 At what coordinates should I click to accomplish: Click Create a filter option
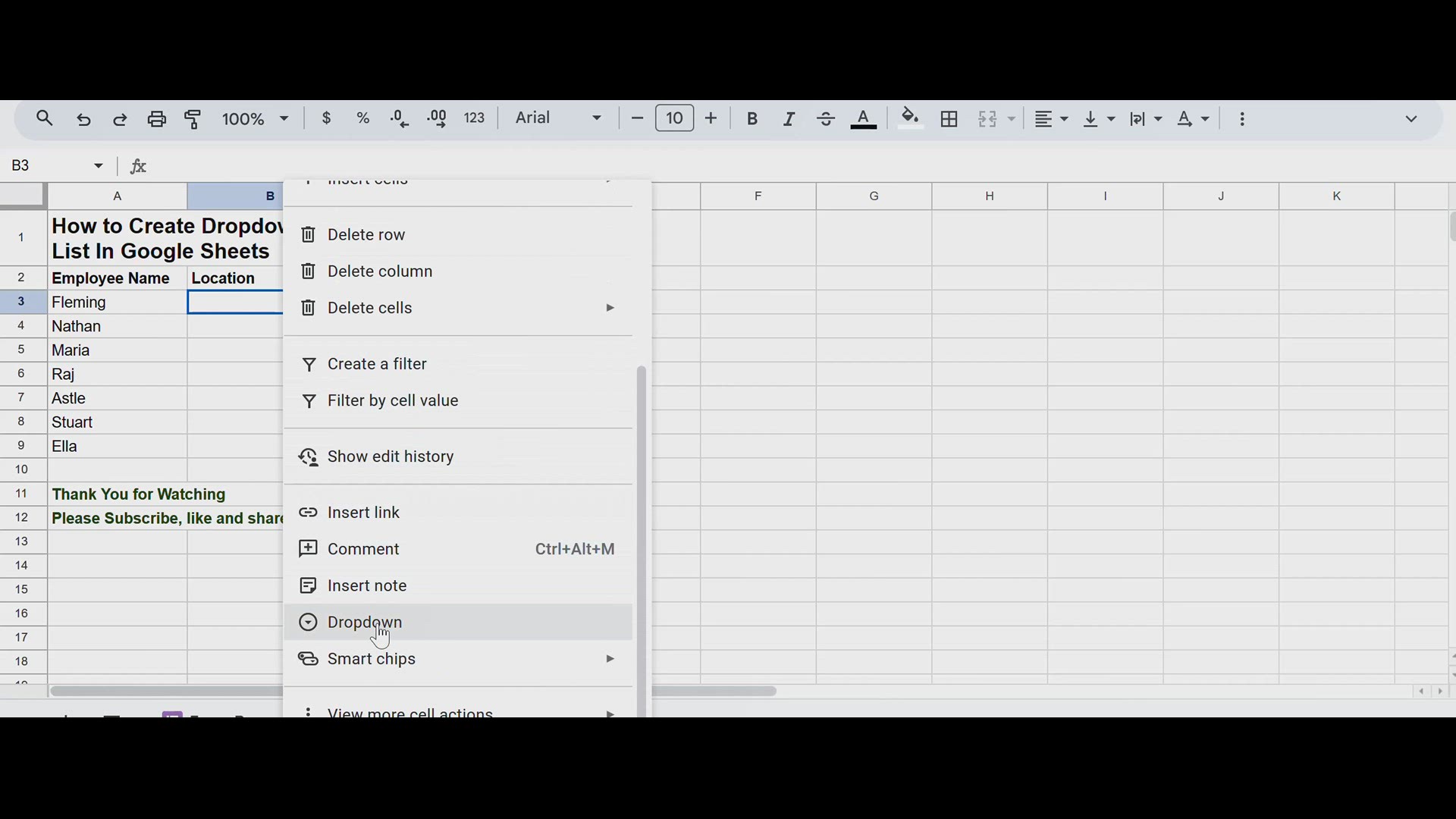point(377,364)
